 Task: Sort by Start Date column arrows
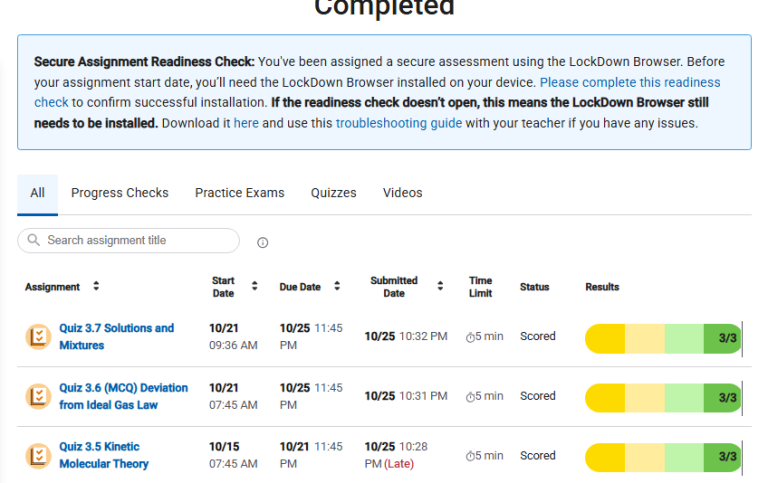[x=254, y=286]
